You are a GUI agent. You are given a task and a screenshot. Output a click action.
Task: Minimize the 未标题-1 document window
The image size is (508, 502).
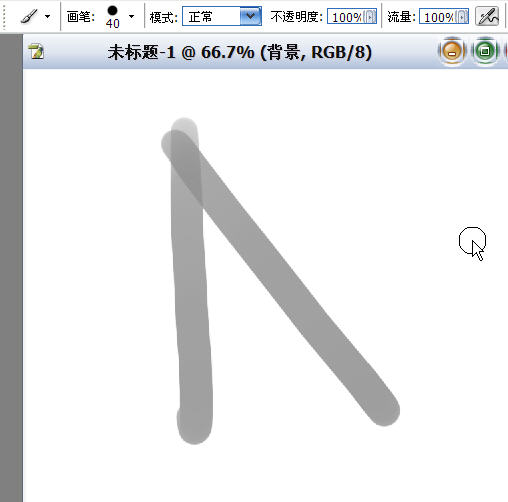tap(452, 51)
